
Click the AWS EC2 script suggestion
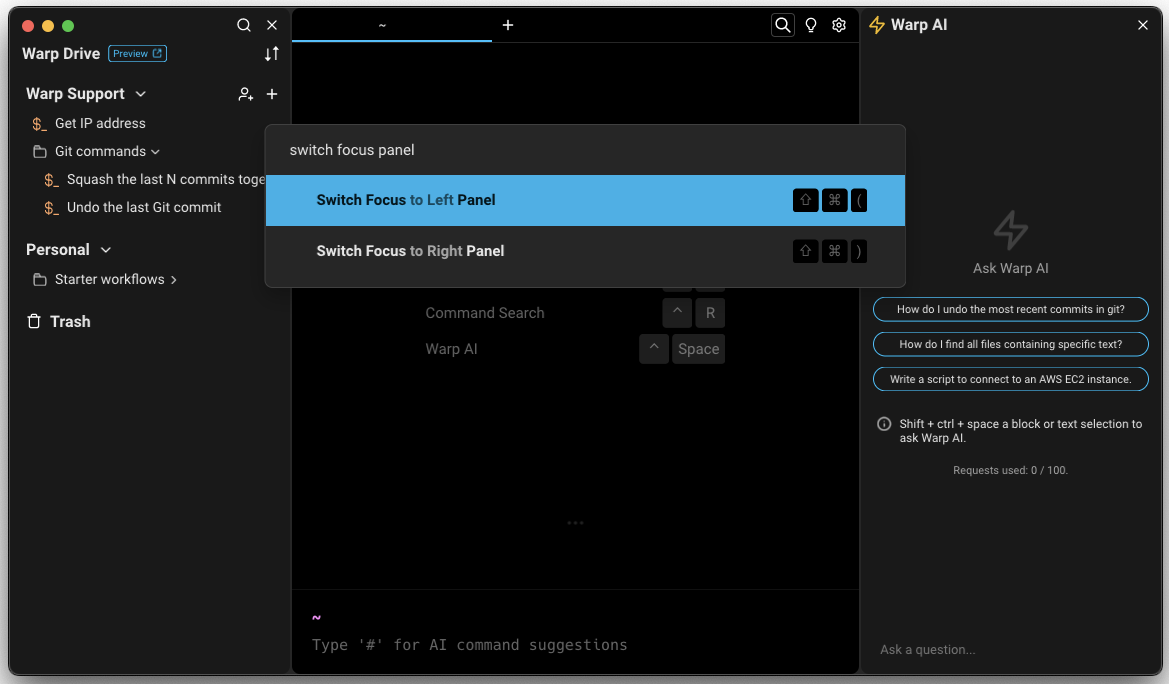[x=1010, y=379]
